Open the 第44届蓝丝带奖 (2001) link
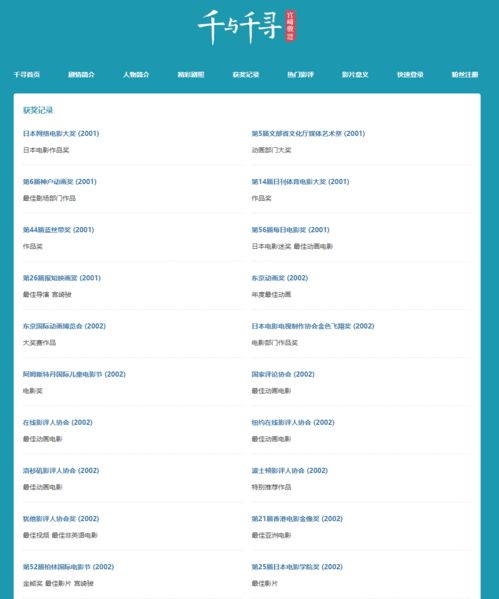This screenshot has height=599, width=499. tap(58, 230)
